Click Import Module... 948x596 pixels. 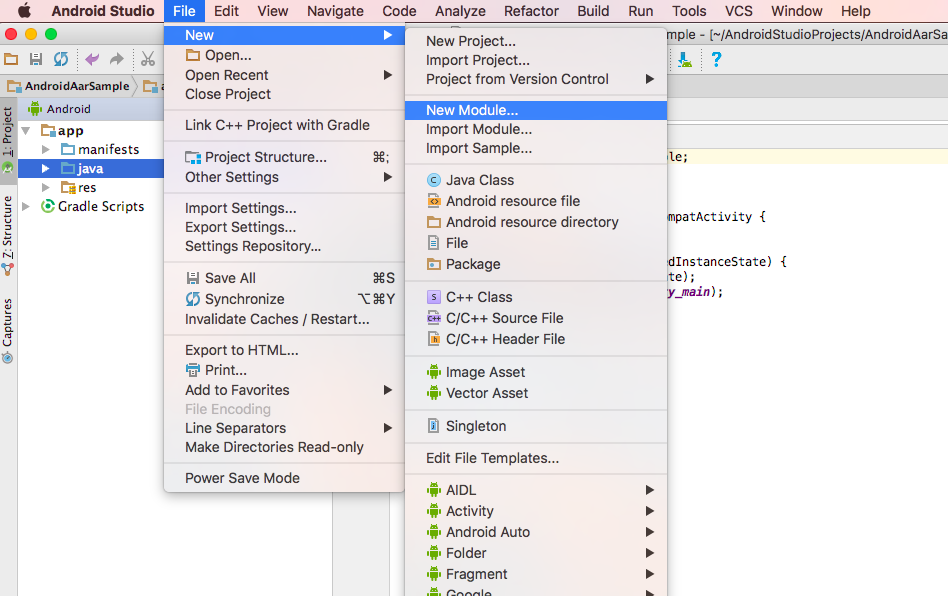(536, 129)
